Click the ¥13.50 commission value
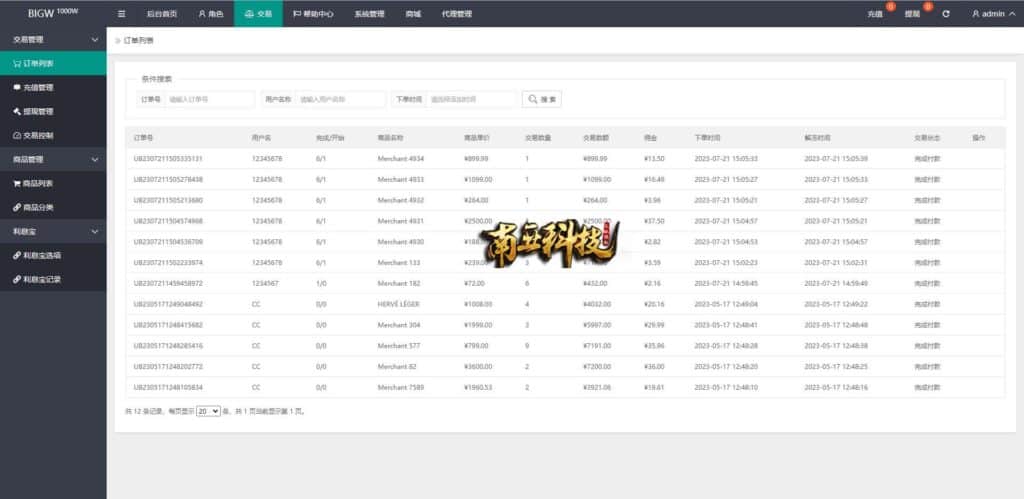1024x499 pixels. coord(653,159)
